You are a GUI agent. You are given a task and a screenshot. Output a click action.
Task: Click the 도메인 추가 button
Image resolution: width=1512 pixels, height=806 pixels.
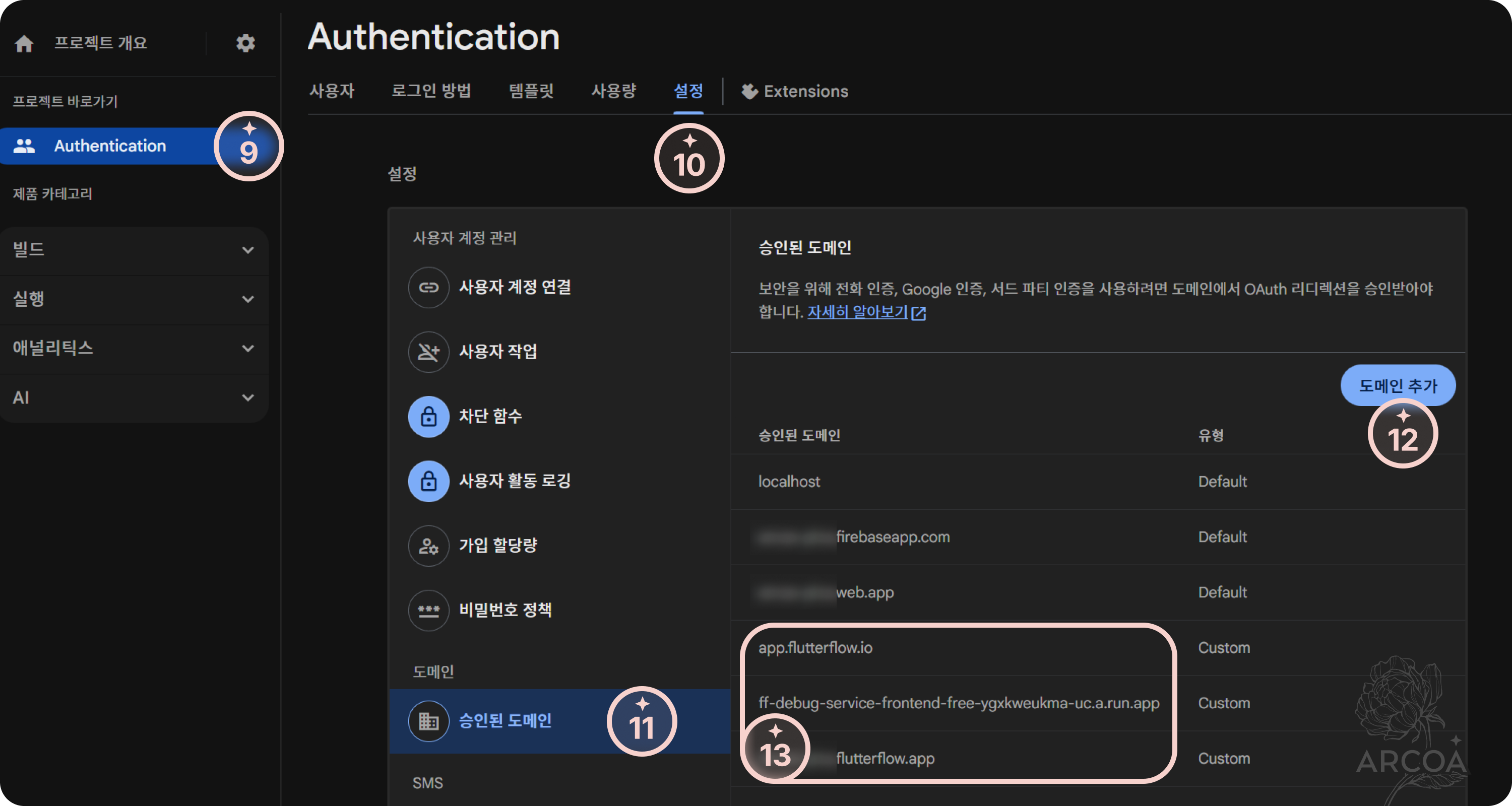(x=1399, y=385)
